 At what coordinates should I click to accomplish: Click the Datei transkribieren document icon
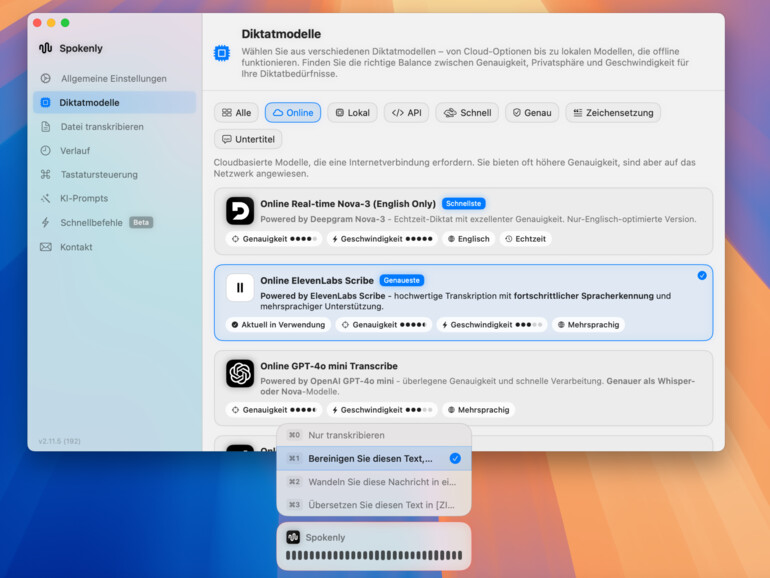point(46,127)
